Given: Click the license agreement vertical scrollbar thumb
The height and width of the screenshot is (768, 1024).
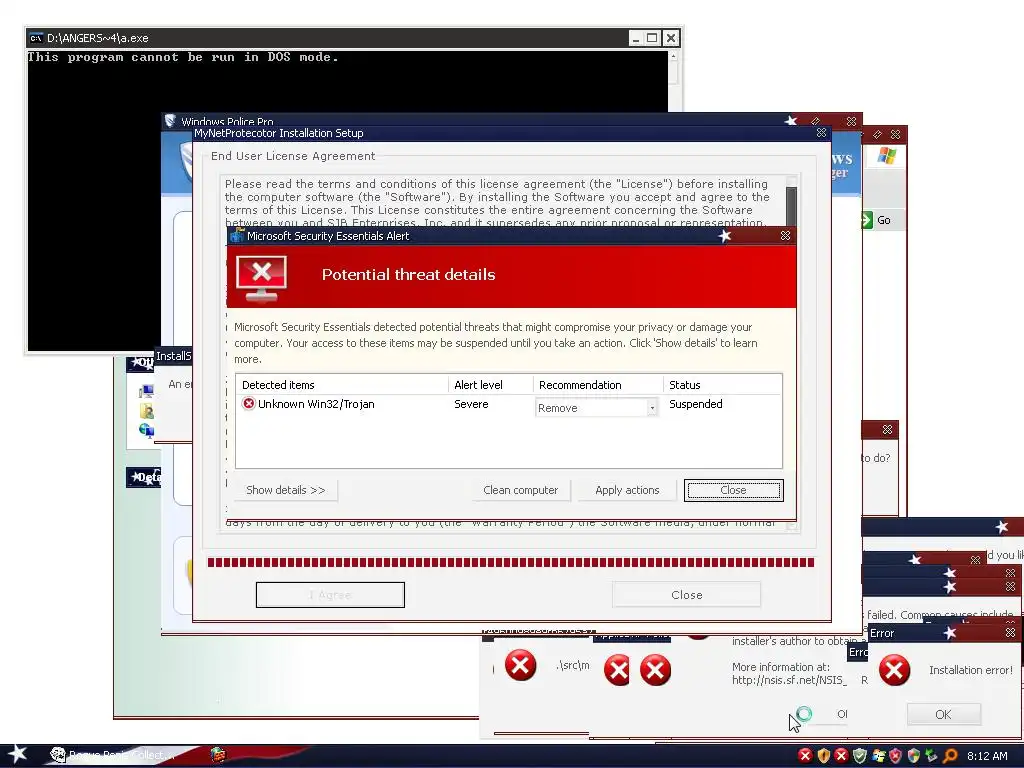Looking at the screenshot, I should pyautogui.click(x=791, y=206).
